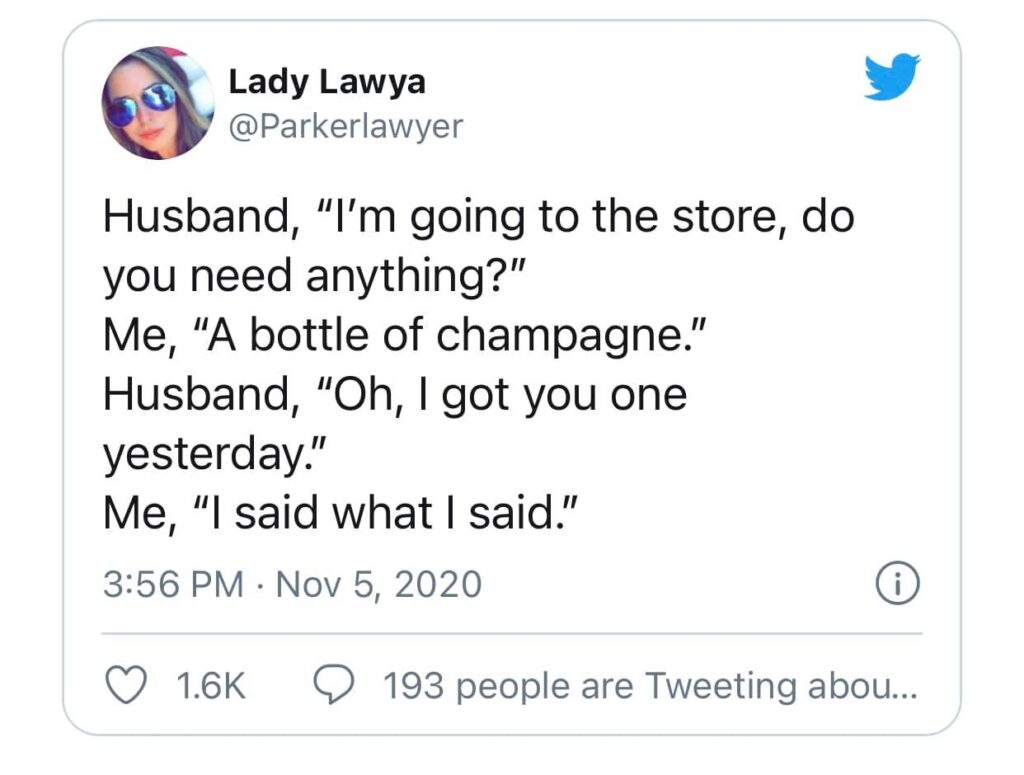Click the Nov 5, 2020 date
The width and height of the screenshot is (1024, 775).
pos(380,583)
